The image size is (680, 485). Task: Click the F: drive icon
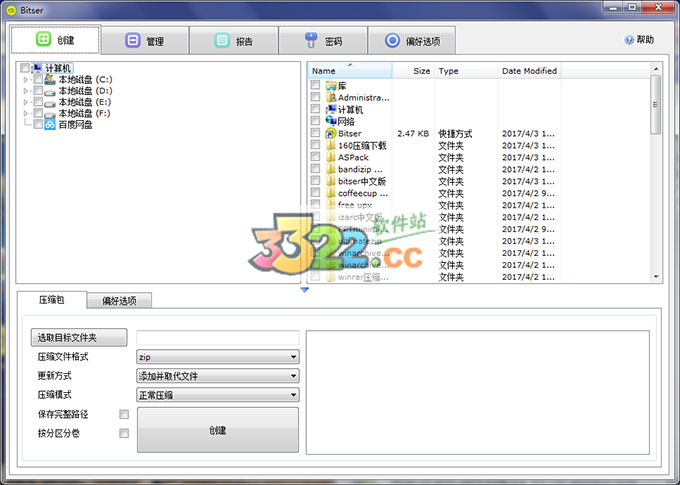[x=50, y=114]
